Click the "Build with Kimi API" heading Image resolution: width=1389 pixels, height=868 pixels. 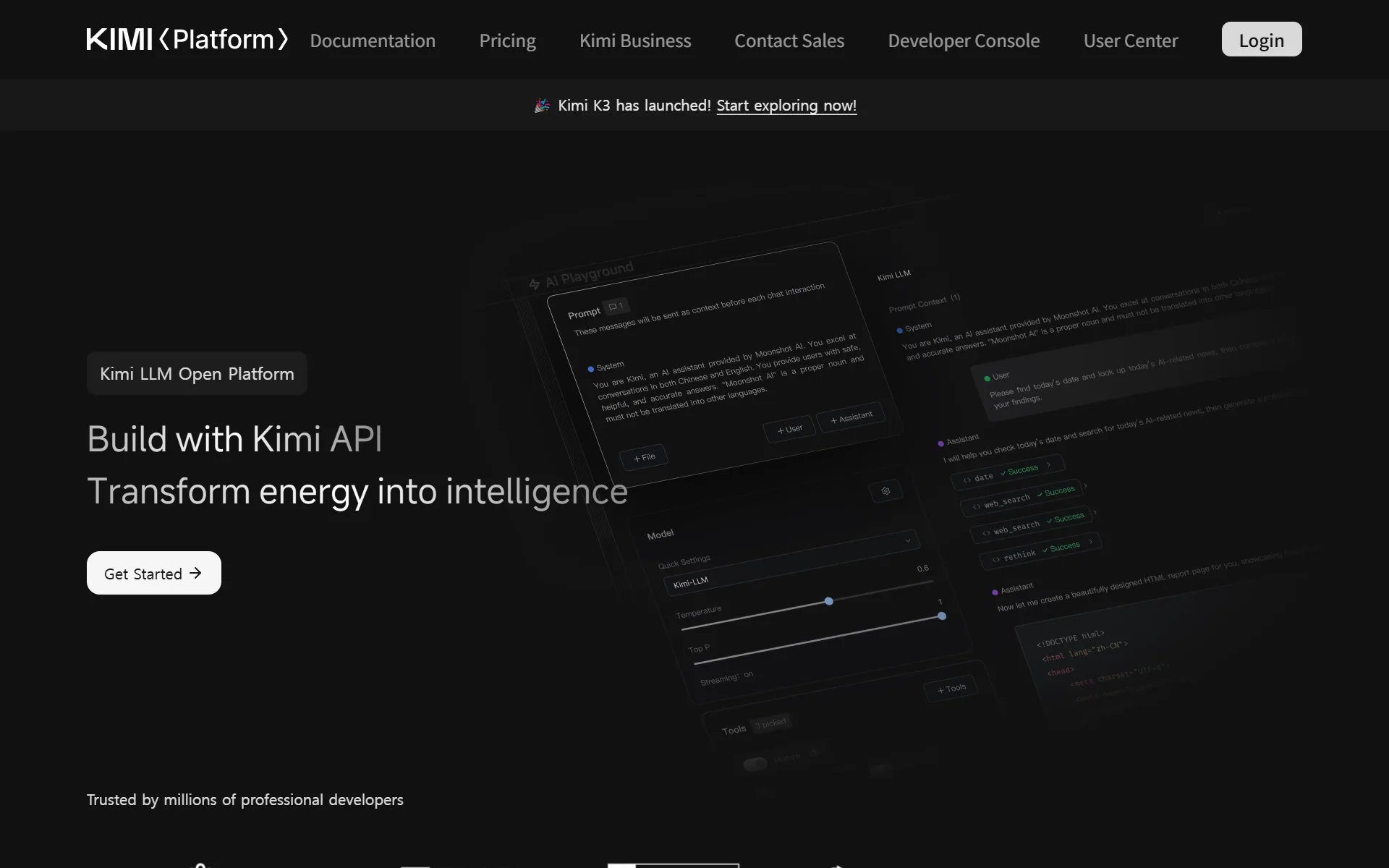click(x=234, y=439)
